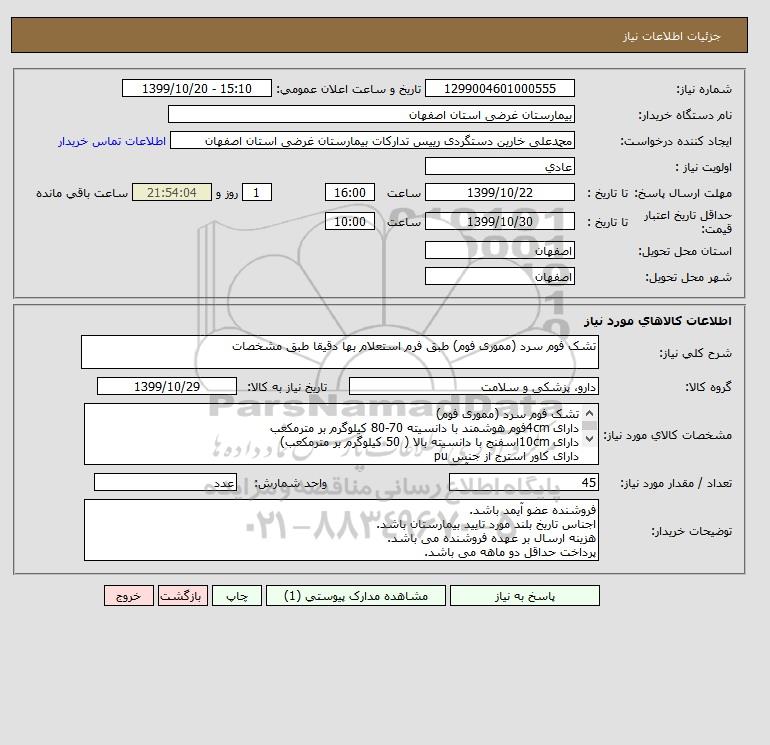Click note line پرداخت حداقل دو ماهه
Image resolution: width=770 pixels, height=745 pixels.
click(x=510, y=553)
